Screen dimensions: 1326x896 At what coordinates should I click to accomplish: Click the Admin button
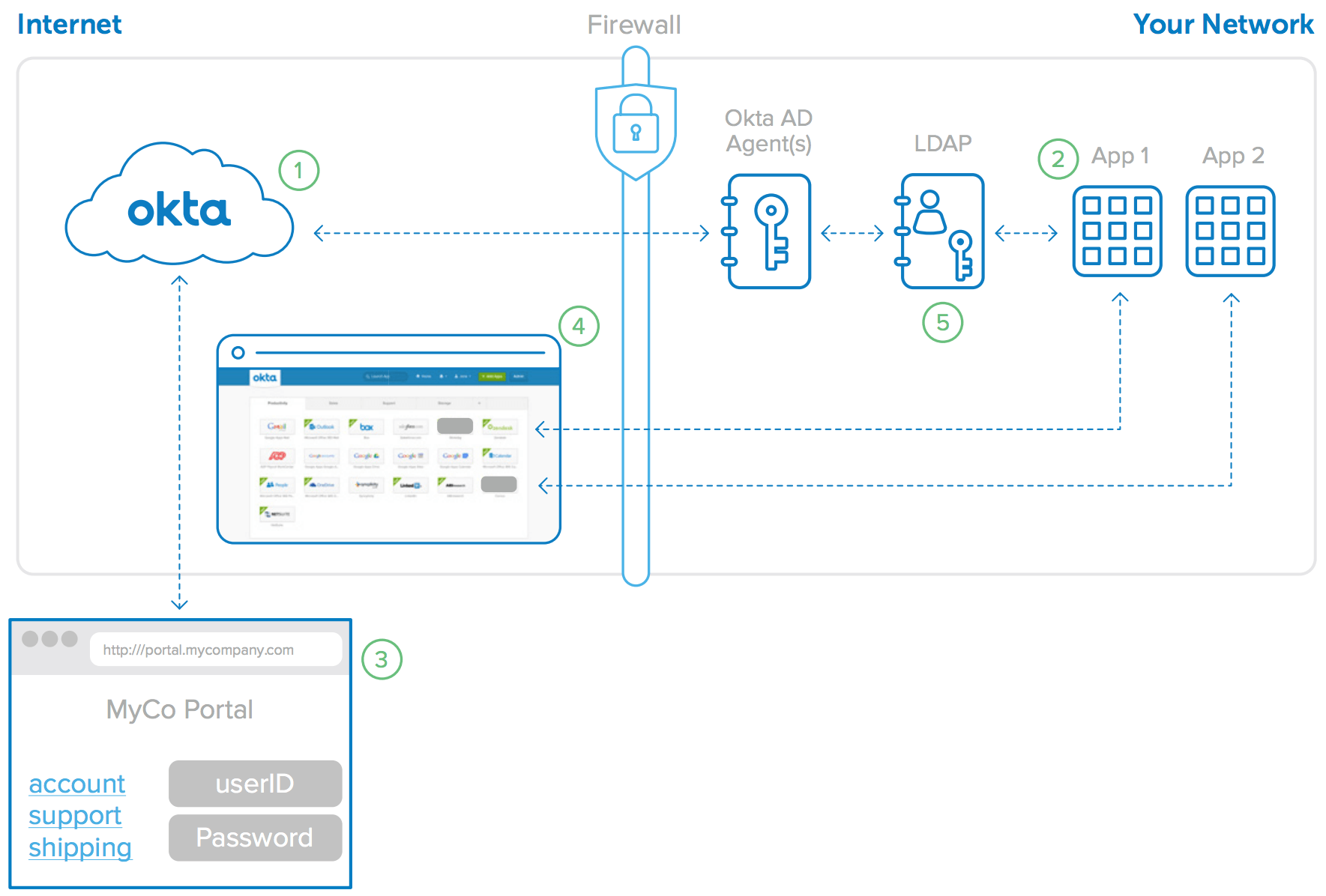pyautogui.click(x=519, y=376)
